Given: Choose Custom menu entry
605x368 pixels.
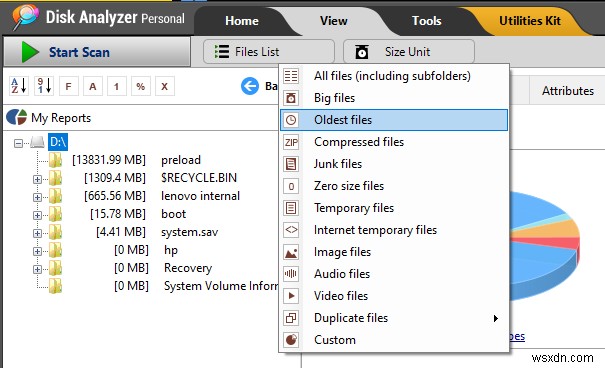Looking at the screenshot, I should pos(394,340).
